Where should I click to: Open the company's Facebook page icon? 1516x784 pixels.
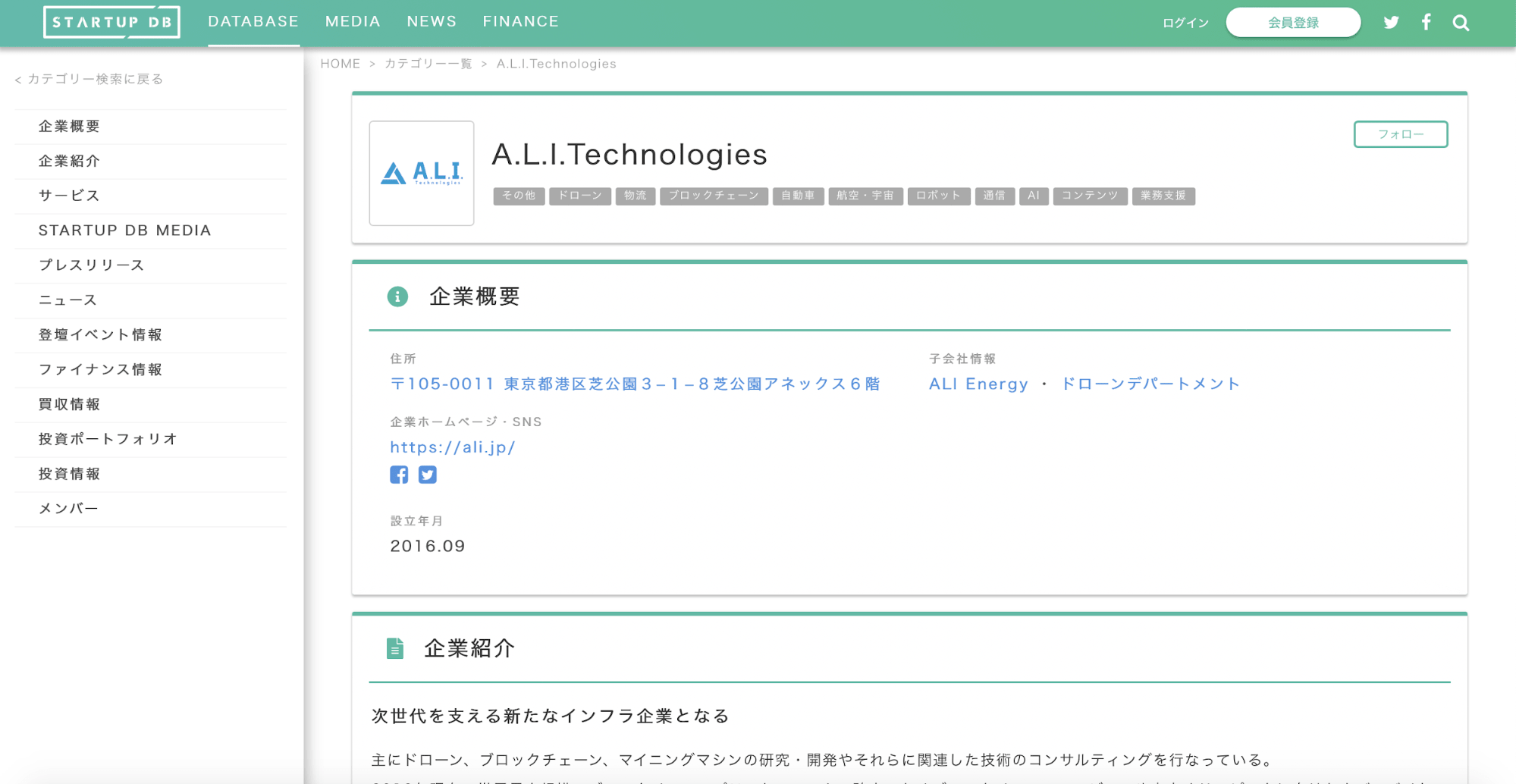pyautogui.click(x=399, y=475)
